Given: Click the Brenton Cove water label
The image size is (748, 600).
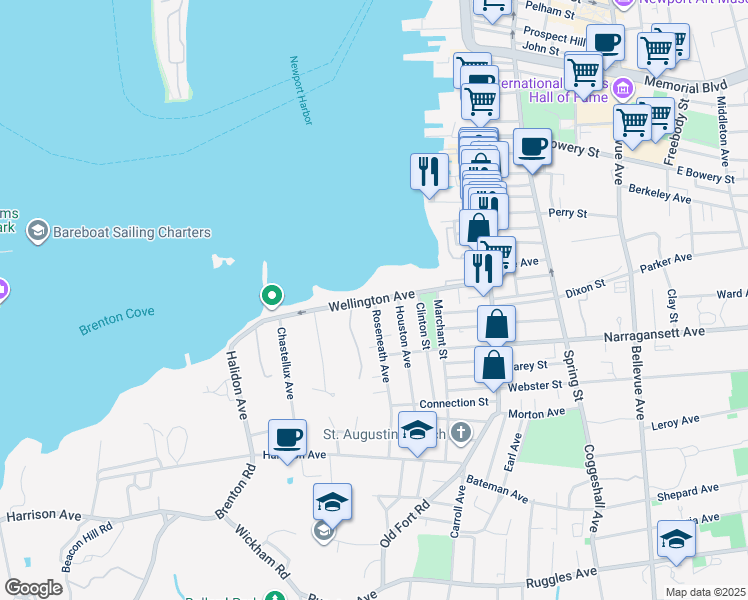Looking at the screenshot, I should [x=116, y=321].
